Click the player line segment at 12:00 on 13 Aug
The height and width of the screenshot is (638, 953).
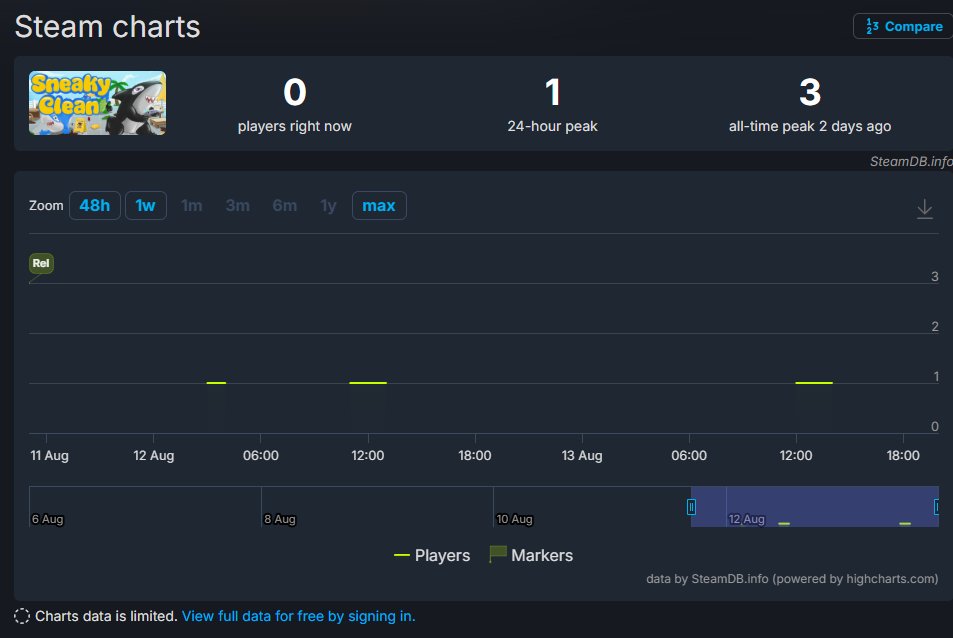[x=814, y=383]
